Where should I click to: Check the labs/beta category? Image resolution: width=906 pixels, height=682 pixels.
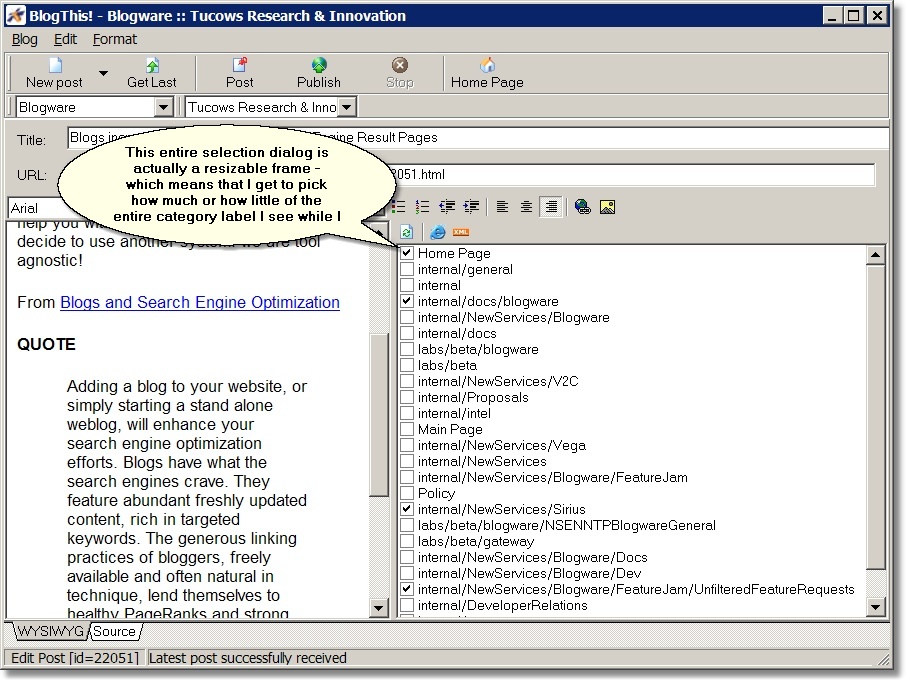(407, 365)
